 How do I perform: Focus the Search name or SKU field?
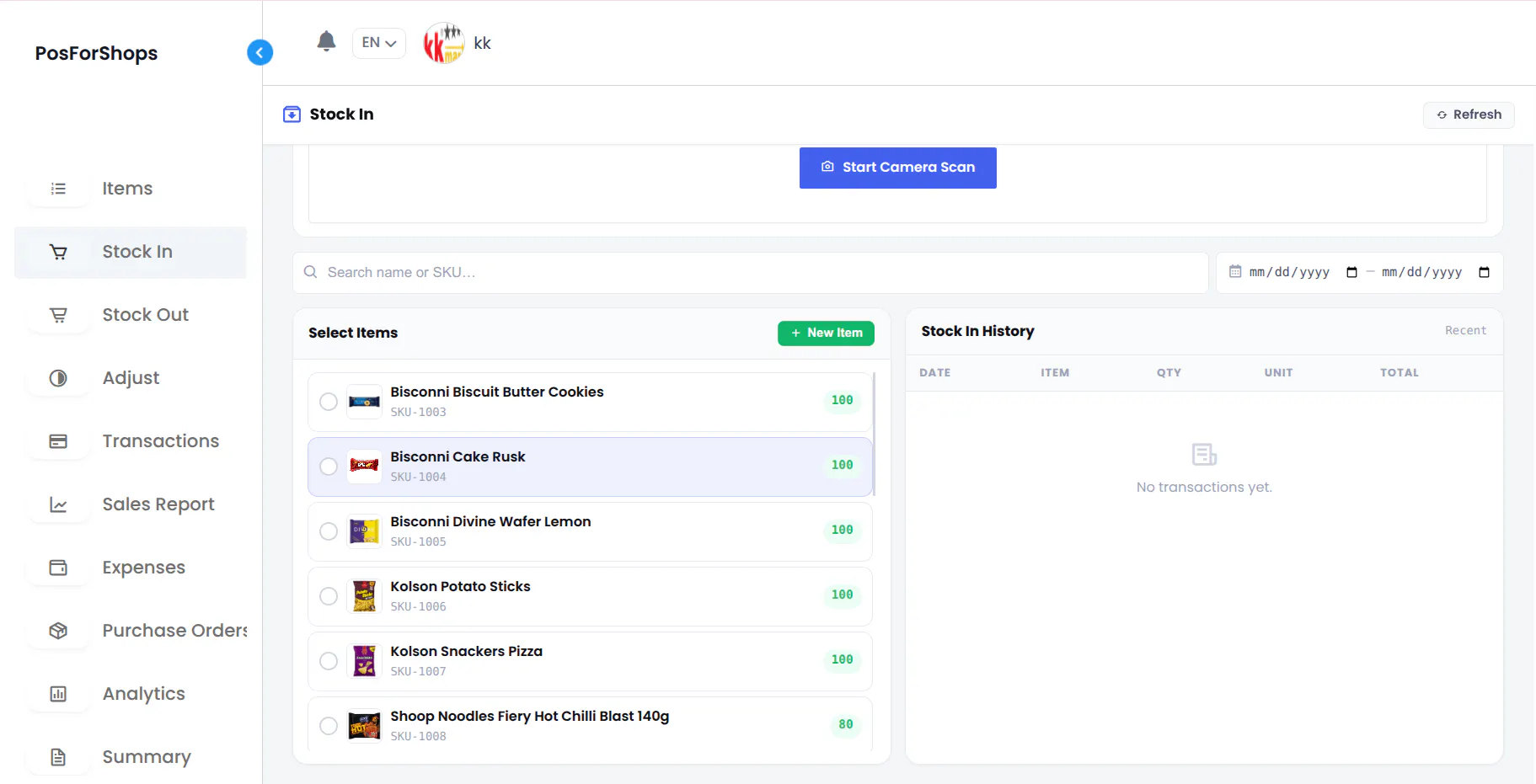(x=750, y=273)
